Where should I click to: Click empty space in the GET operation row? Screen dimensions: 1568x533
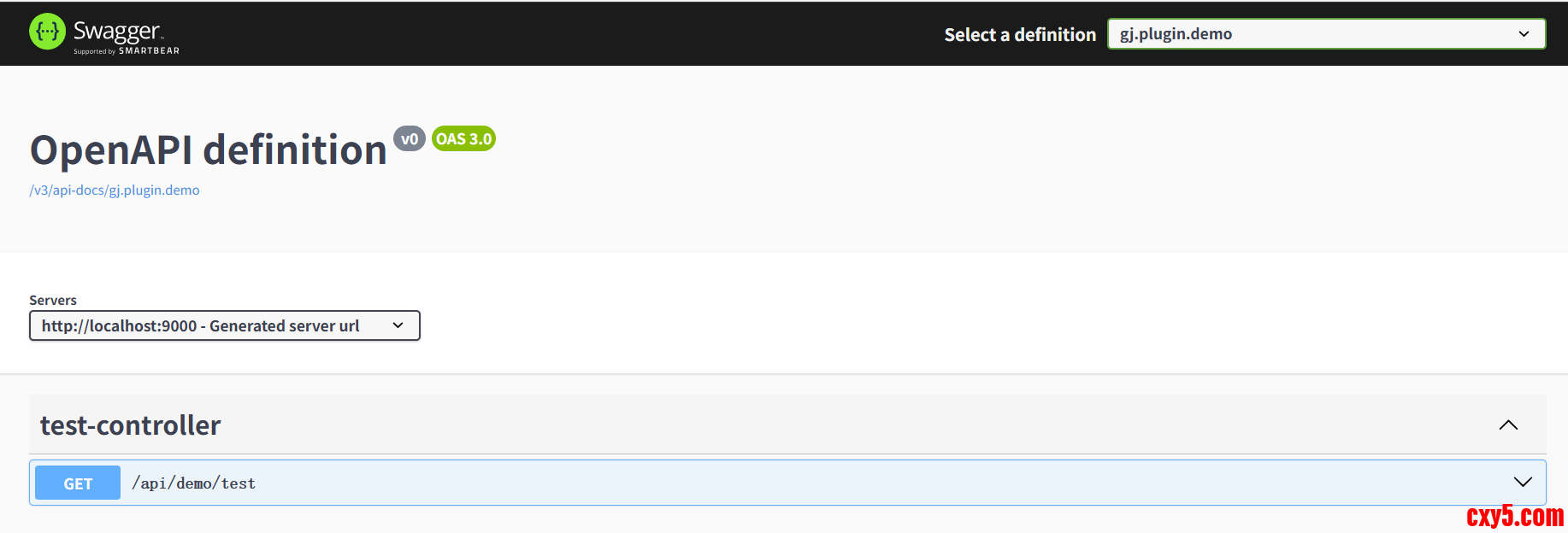[855, 483]
